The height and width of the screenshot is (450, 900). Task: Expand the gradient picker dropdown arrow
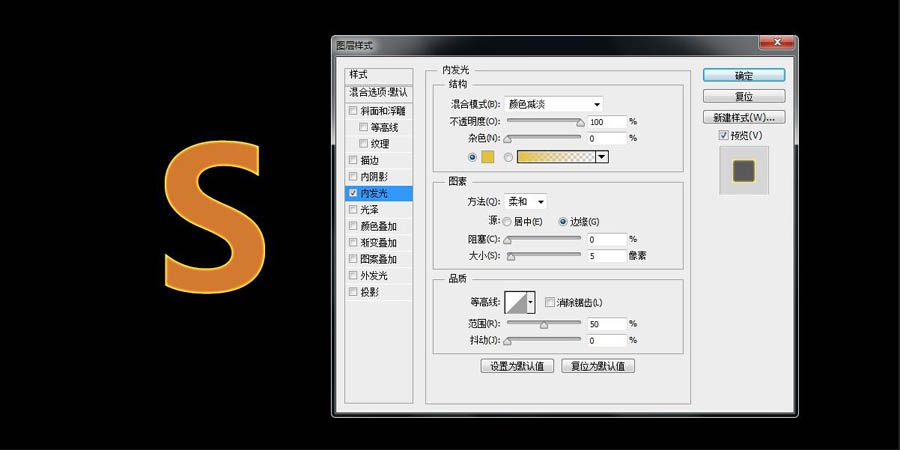point(602,157)
